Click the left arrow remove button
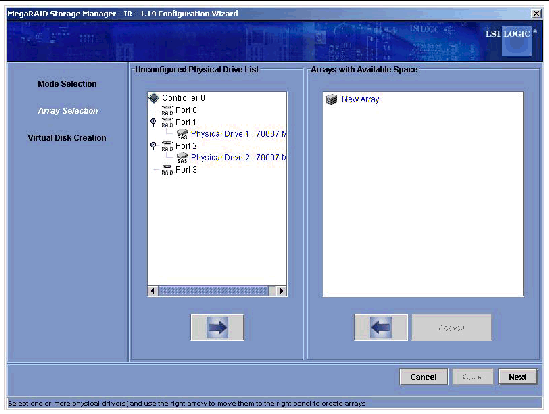This screenshot has height=414, width=549. pyautogui.click(x=381, y=327)
